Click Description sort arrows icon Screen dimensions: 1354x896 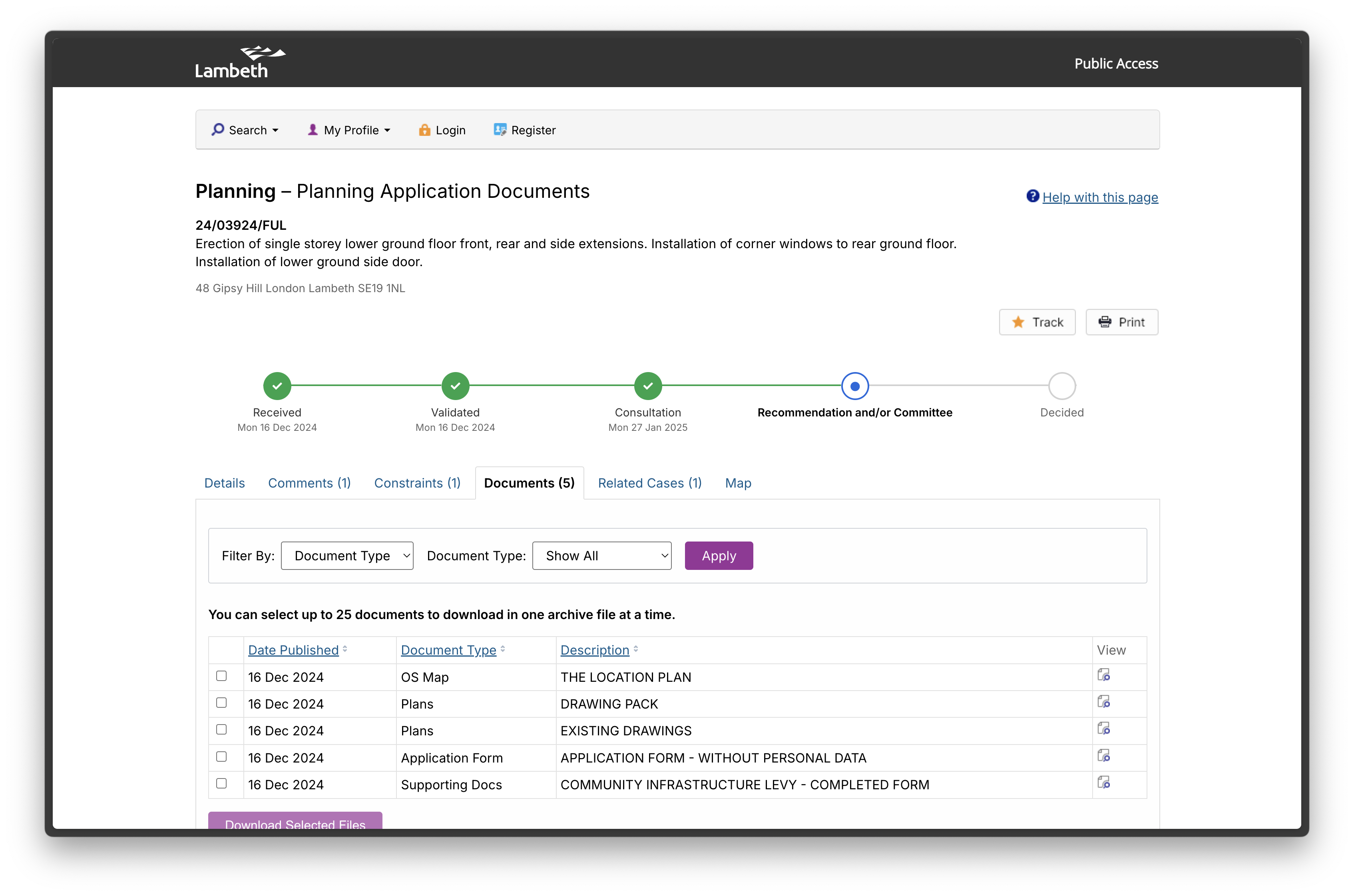(x=636, y=650)
